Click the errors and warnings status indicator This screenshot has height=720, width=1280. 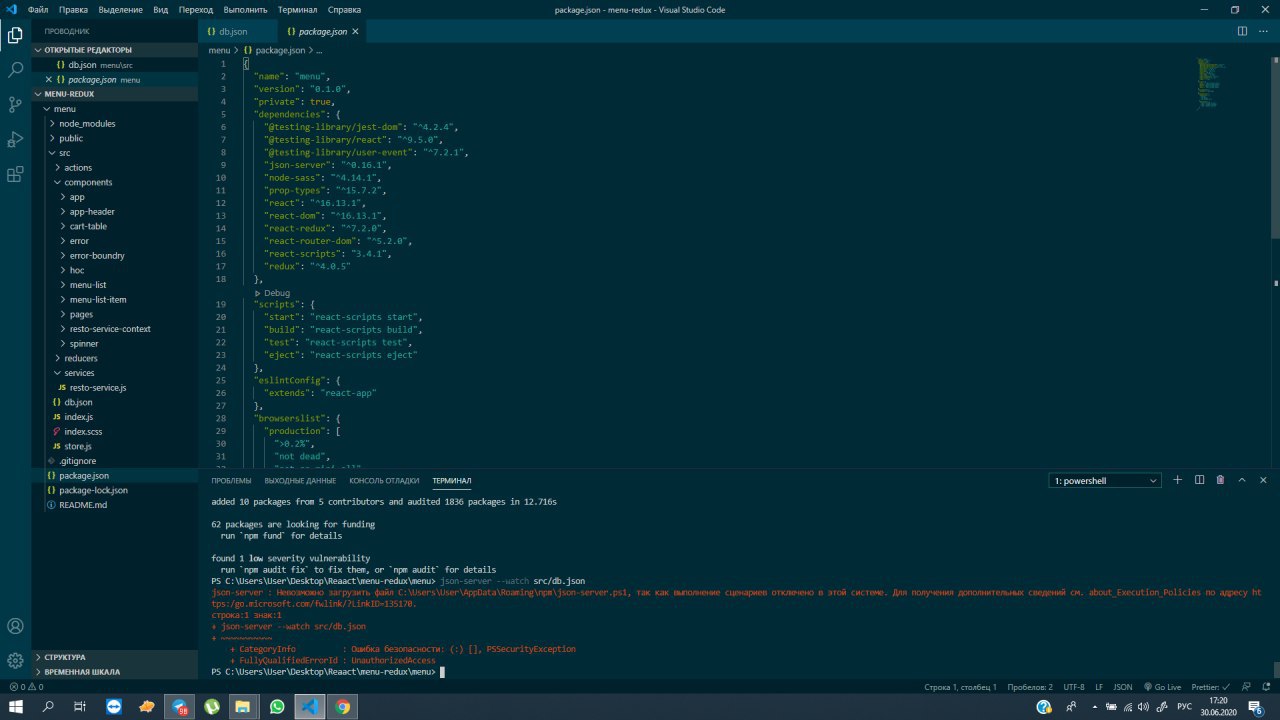(26, 687)
